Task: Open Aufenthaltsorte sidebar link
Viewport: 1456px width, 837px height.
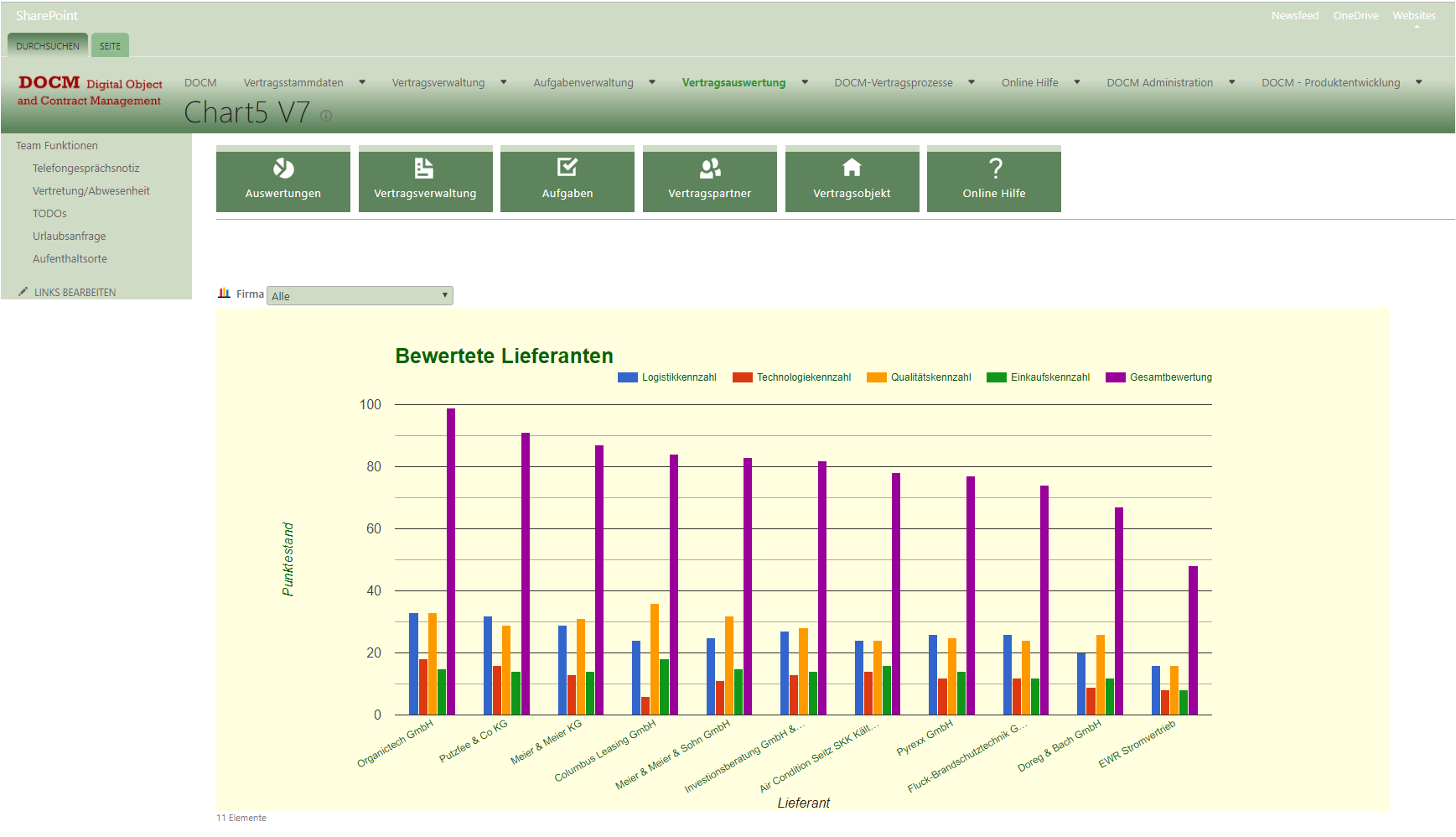Action: pos(70,258)
